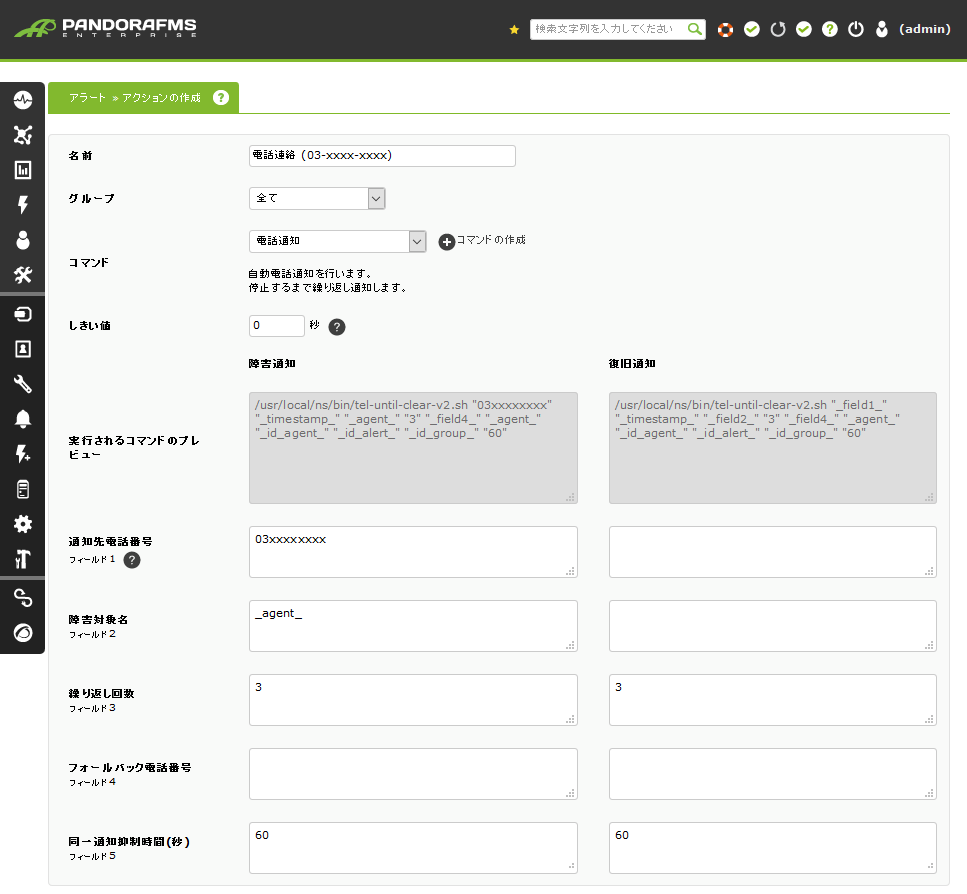The image size is (967, 894).
Task: Expand the グループ dropdown showing 全て
Action: tap(317, 199)
